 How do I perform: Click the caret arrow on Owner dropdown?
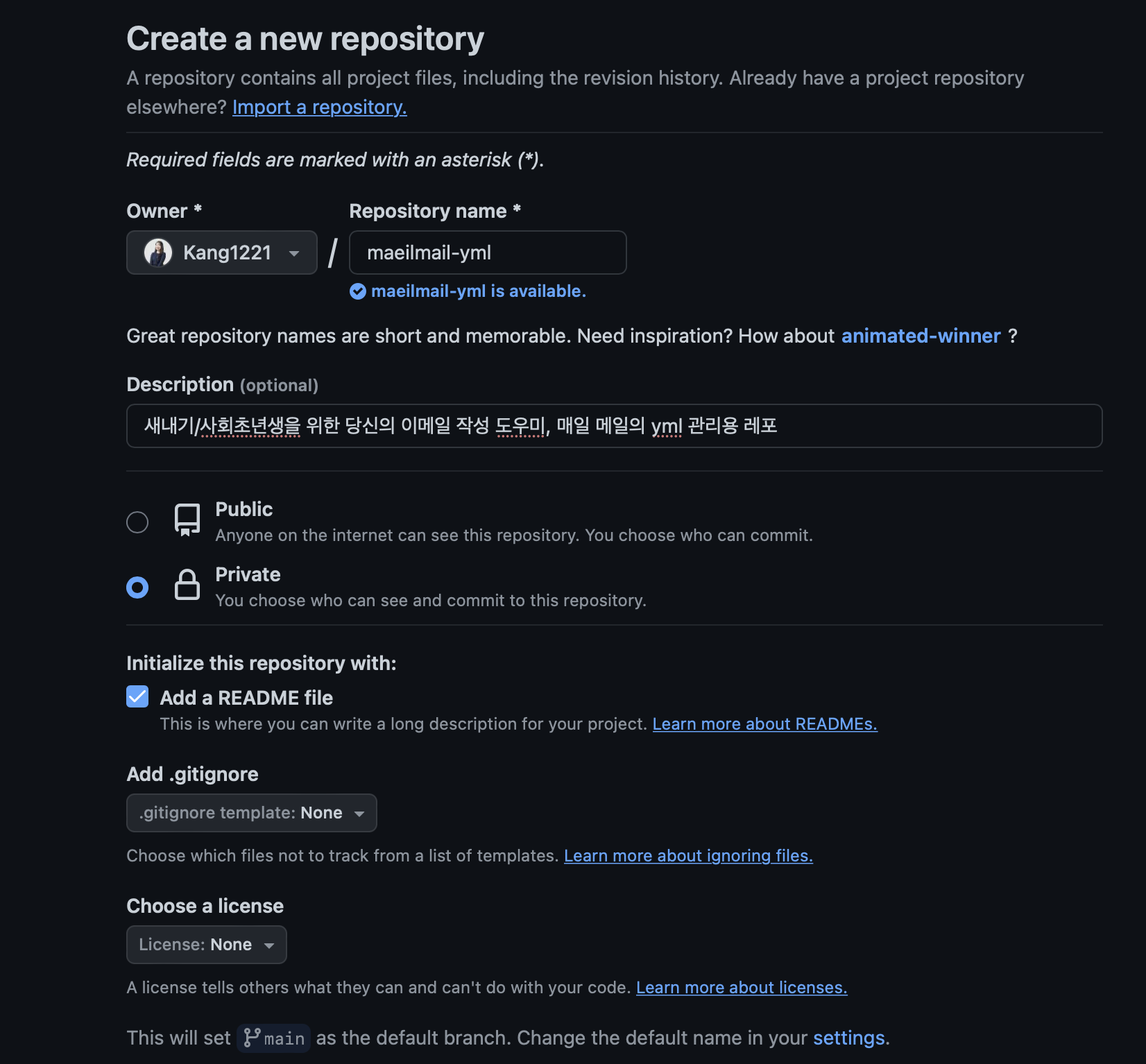(294, 253)
